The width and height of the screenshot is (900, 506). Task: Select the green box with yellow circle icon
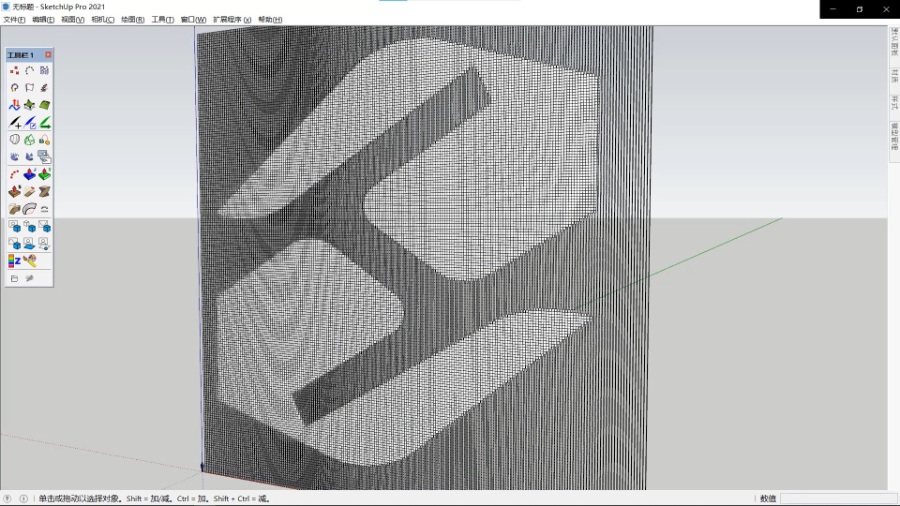44,139
